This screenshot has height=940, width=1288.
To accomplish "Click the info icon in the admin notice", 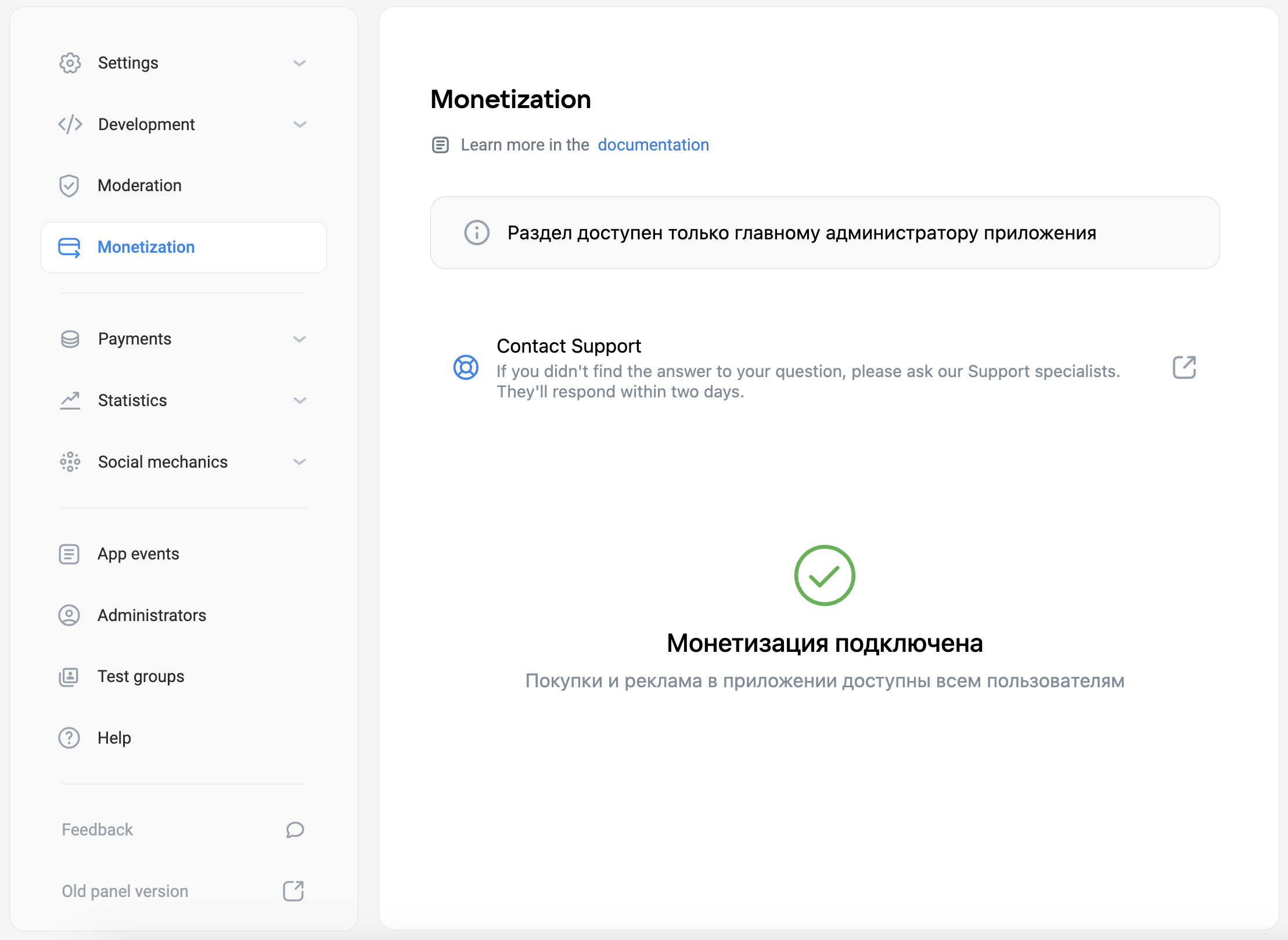I will coord(477,233).
